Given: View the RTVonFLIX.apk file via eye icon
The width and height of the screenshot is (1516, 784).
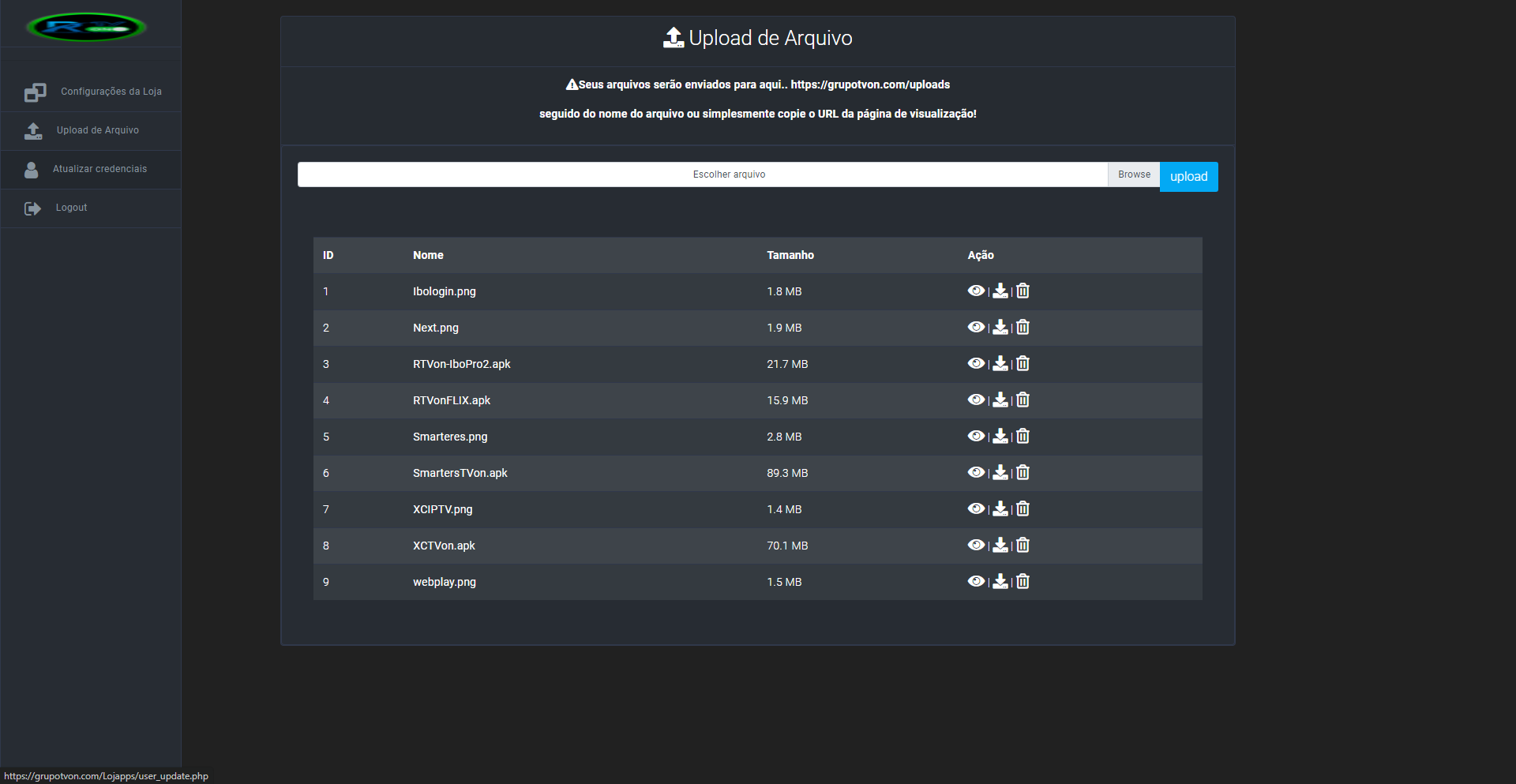Looking at the screenshot, I should (x=976, y=400).
